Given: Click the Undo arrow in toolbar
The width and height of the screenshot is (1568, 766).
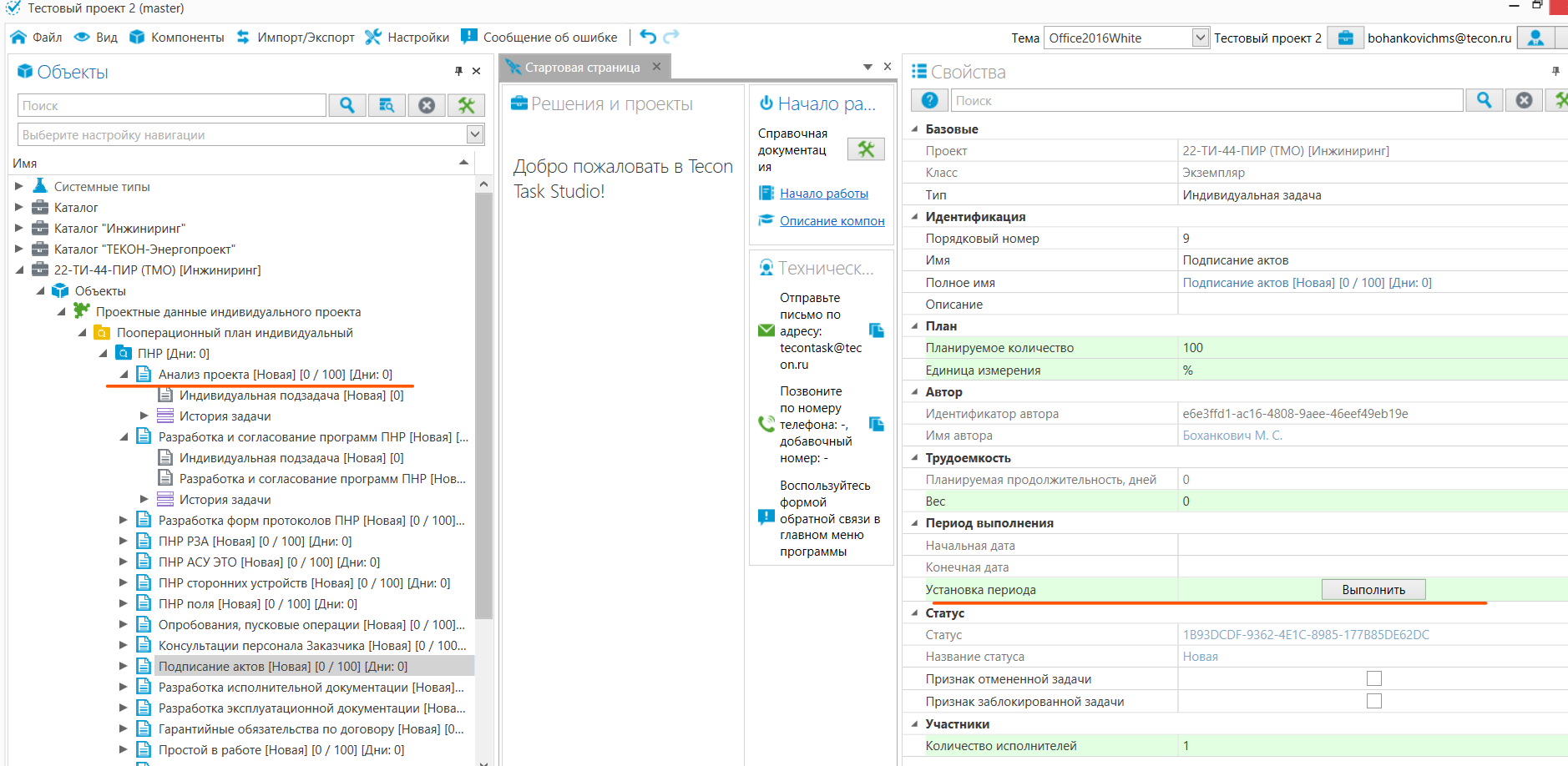Looking at the screenshot, I should click(648, 37).
